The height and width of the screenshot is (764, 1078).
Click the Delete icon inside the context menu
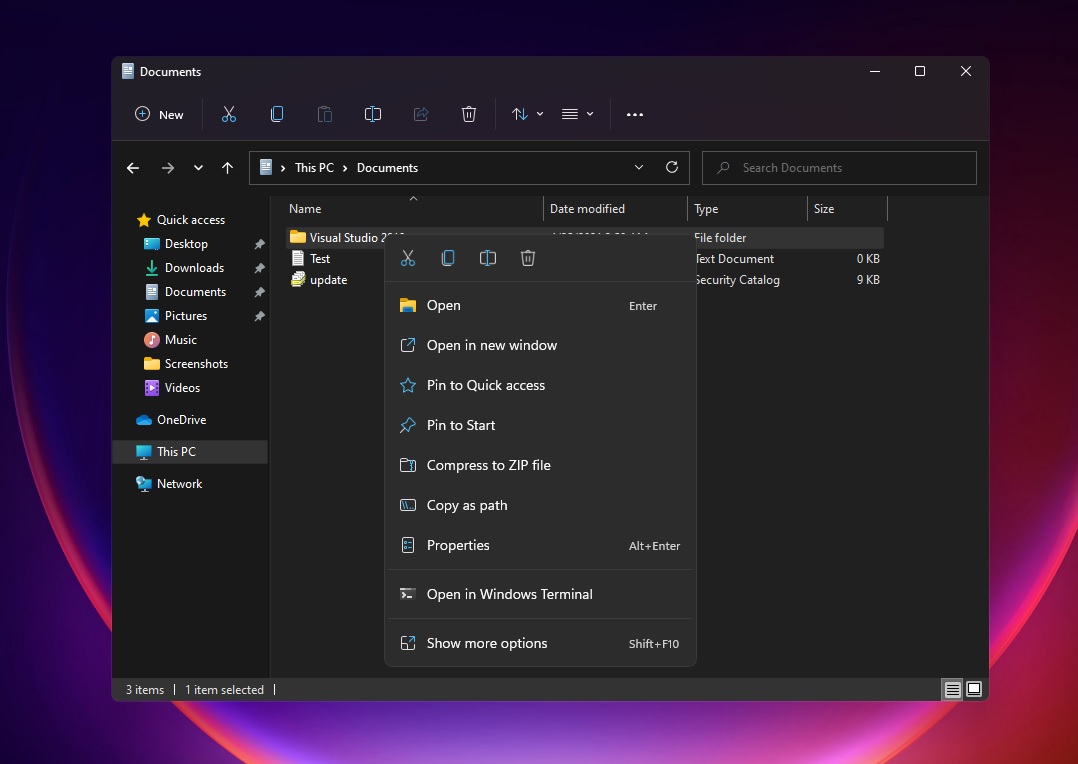coord(528,258)
